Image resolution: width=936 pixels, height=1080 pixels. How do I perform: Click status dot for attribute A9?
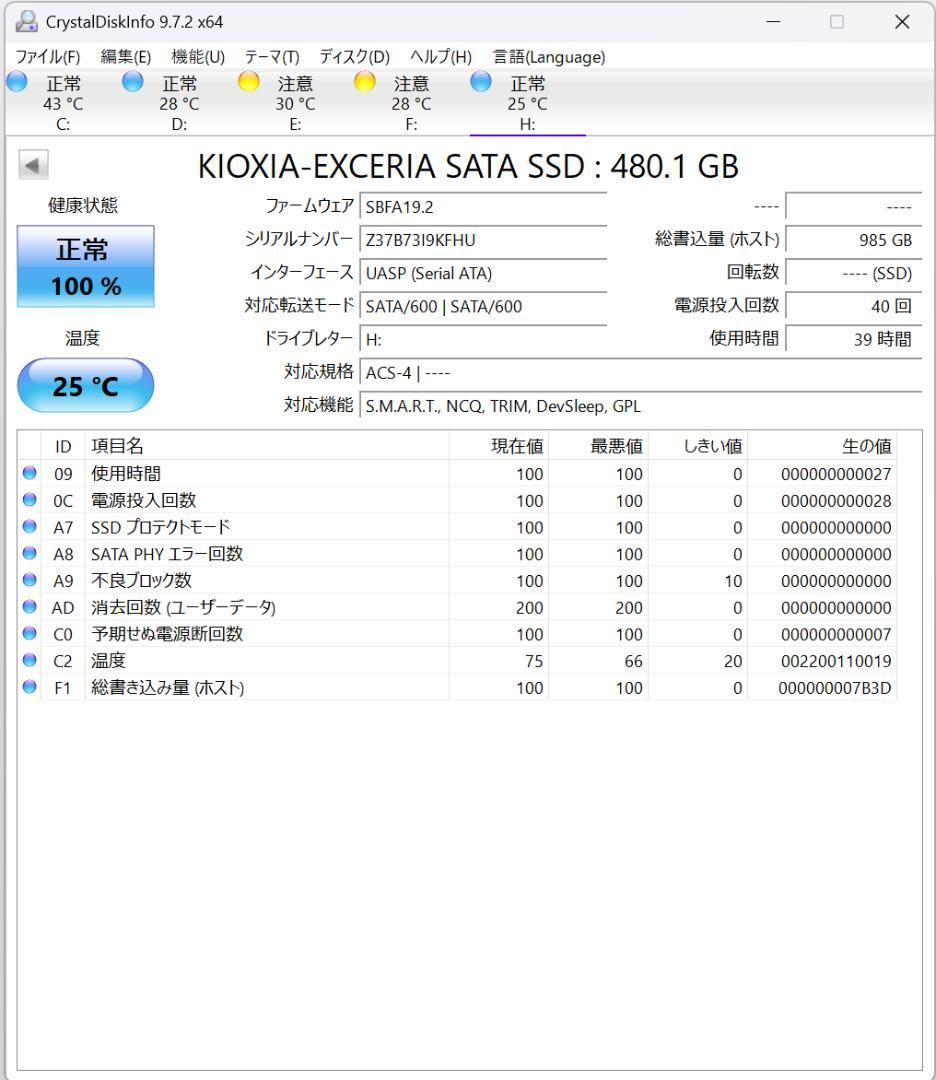click(x=29, y=580)
